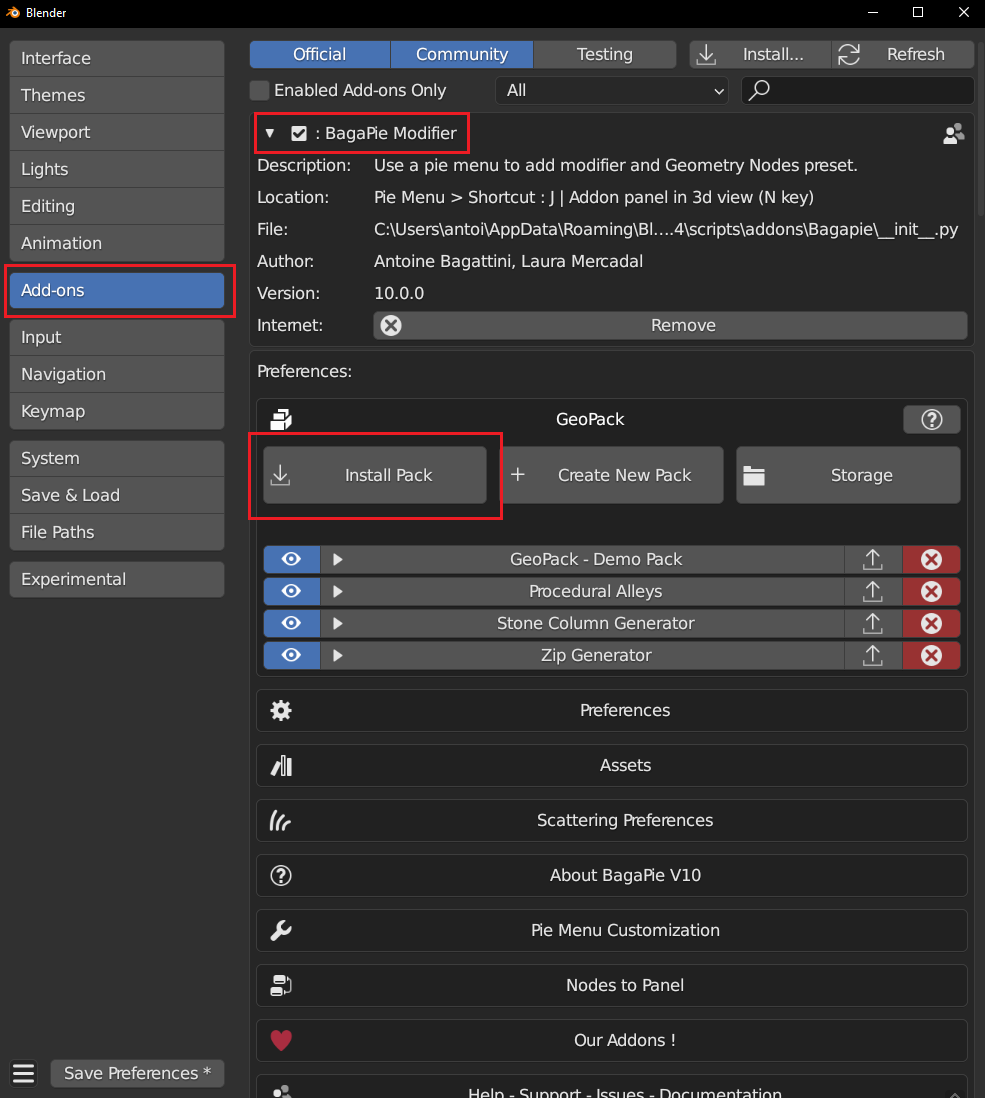Click the community users icon beside BagaPie Modifier
This screenshot has width=985, height=1098.
[x=953, y=134]
